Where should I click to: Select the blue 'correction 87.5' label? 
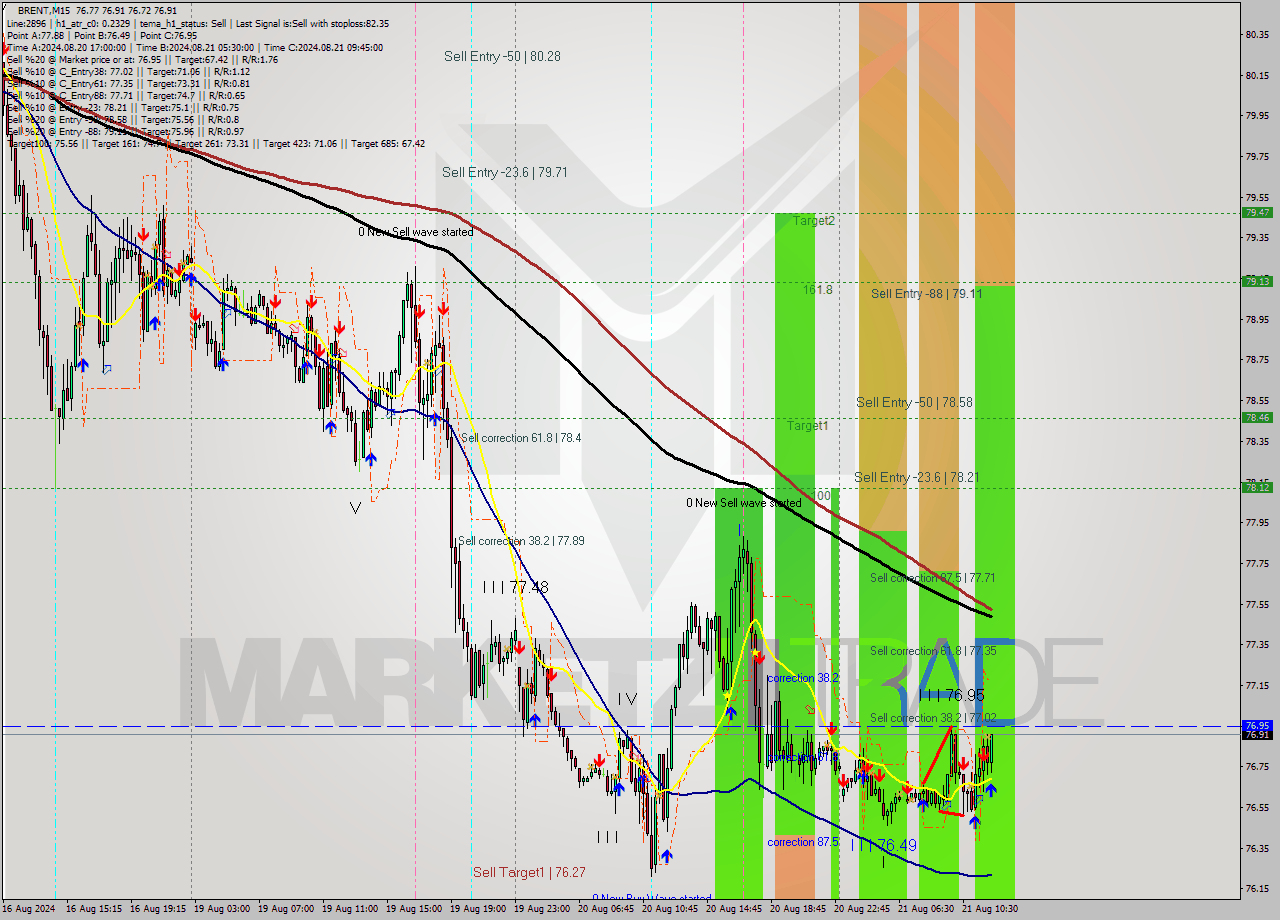(803, 842)
